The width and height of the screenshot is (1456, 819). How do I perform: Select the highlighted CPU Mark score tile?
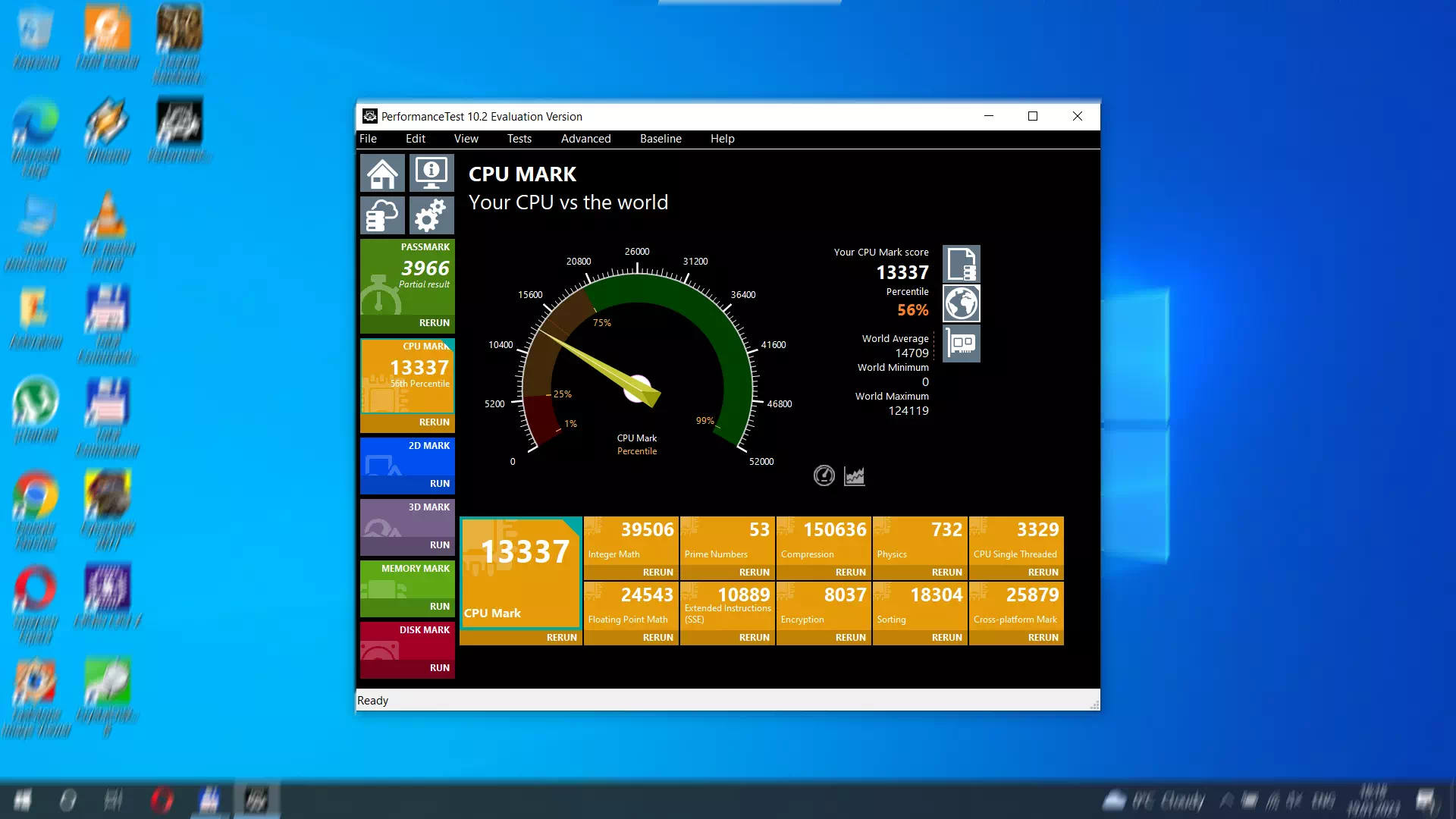[520, 573]
